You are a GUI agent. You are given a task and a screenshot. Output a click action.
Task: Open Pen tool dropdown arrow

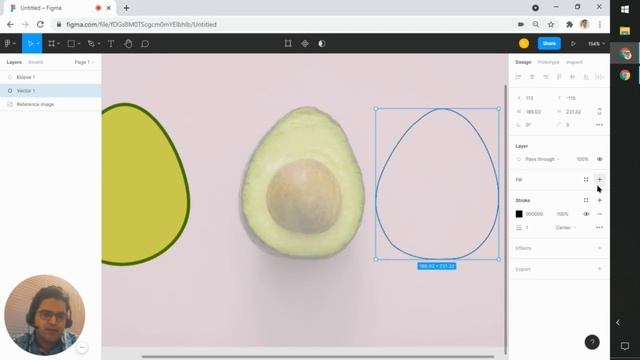click(x=99, y=44)
